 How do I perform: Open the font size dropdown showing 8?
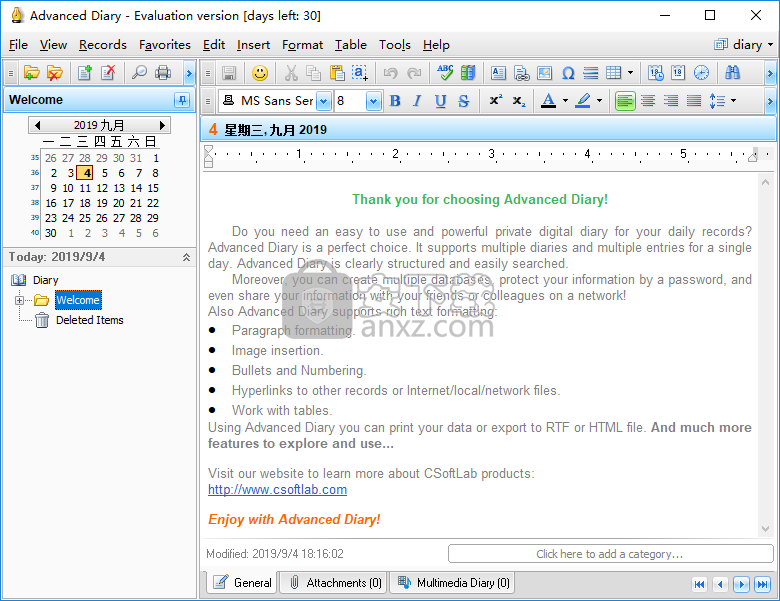point(373,101)
